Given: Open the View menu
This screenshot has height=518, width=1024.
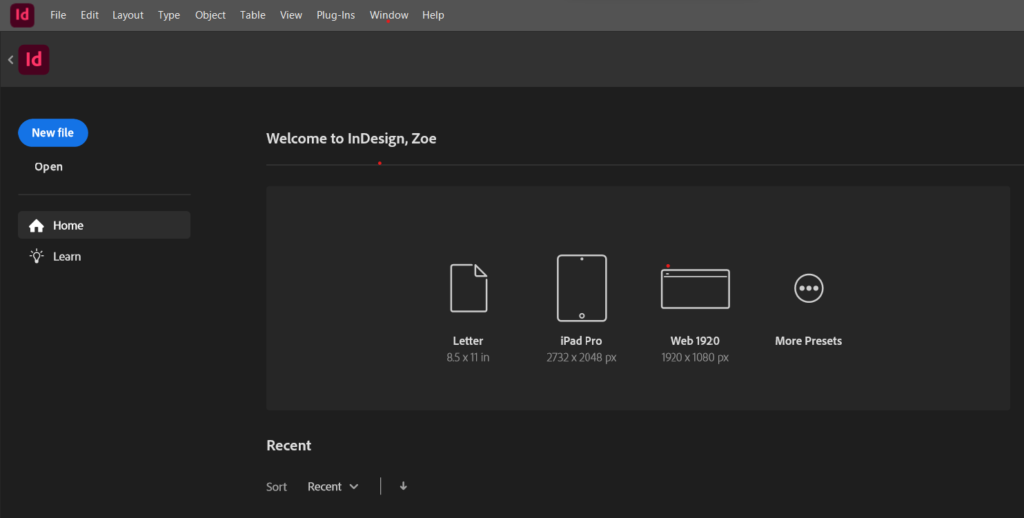Looking at the screenshot, I should [x=291, y=15].
